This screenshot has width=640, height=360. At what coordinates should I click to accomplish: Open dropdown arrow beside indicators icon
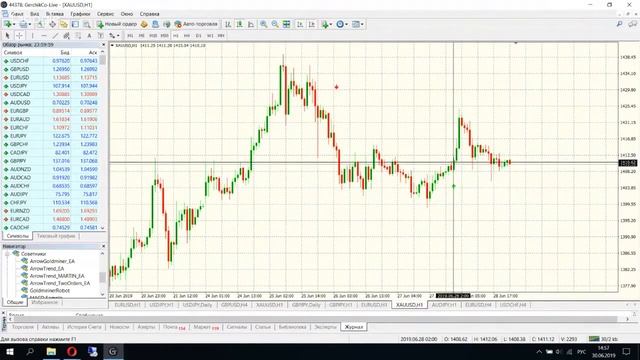(x=331, y=24)
